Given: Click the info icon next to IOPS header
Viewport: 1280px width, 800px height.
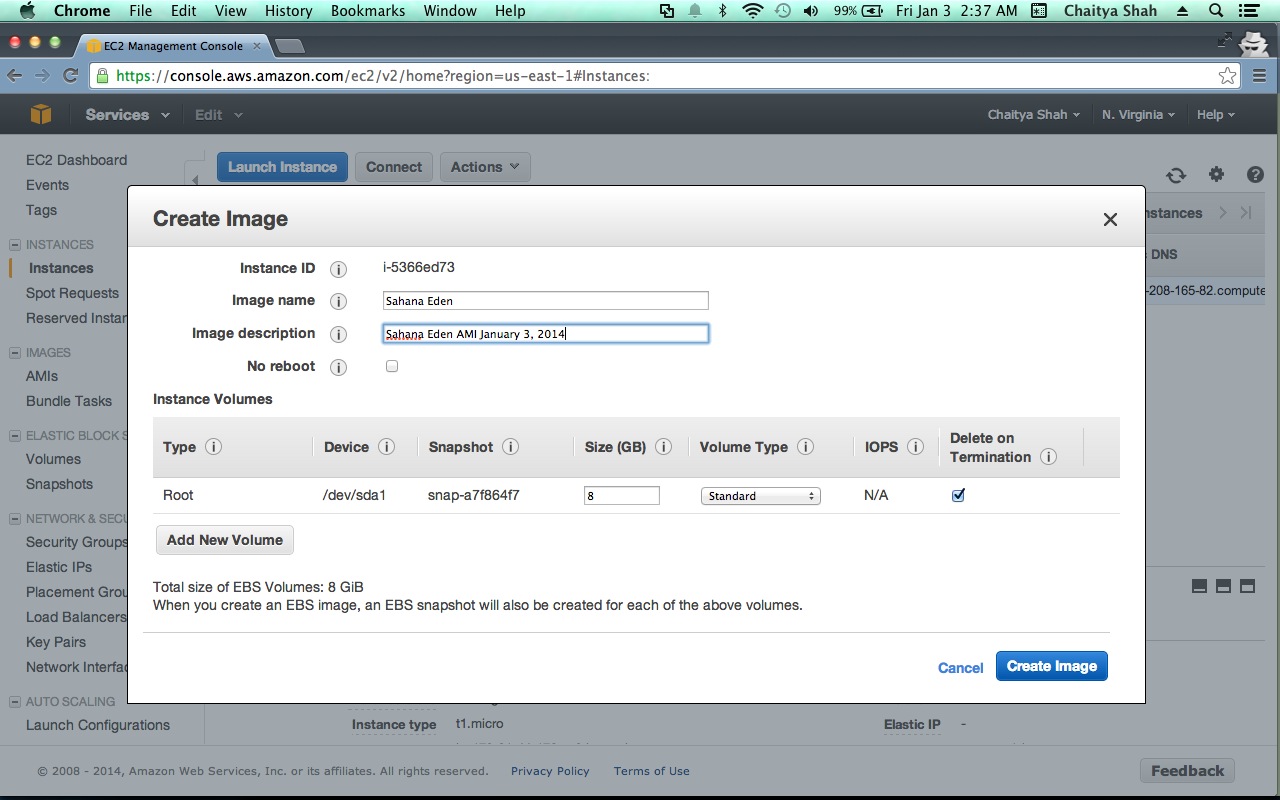Looking at the screenshot, I should point(915,447).
